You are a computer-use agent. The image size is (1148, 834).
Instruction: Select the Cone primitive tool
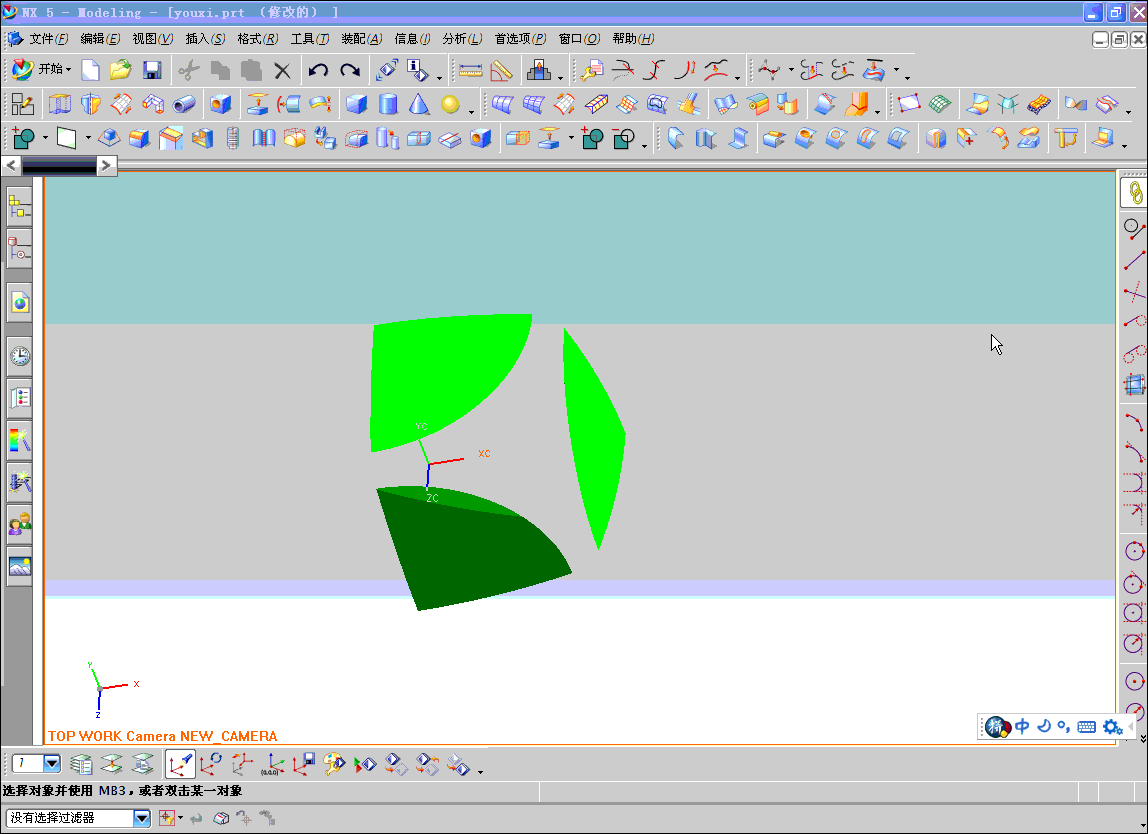tap(419, 103)
